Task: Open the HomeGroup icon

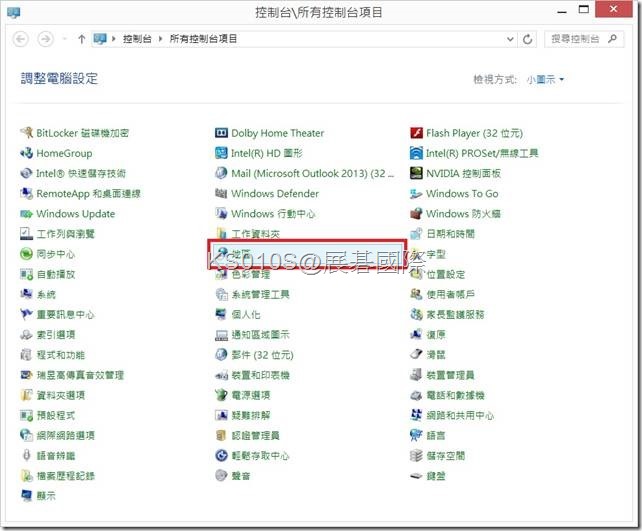Action: [x=26, y=153]
